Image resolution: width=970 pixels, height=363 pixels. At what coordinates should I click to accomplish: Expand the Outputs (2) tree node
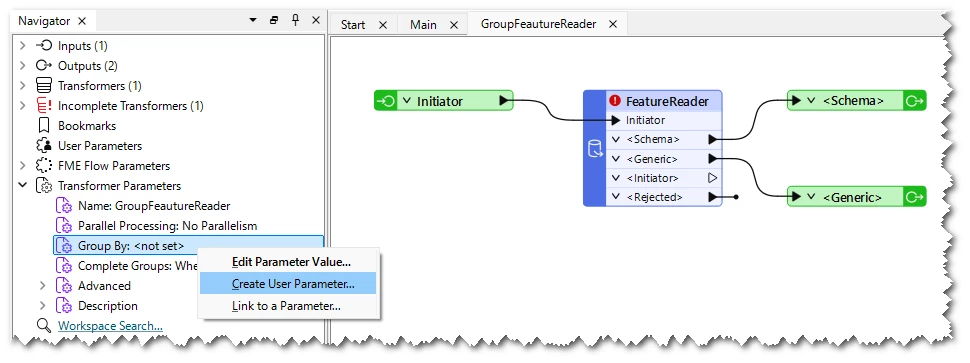pyautogui.click(x=23, y=66)
